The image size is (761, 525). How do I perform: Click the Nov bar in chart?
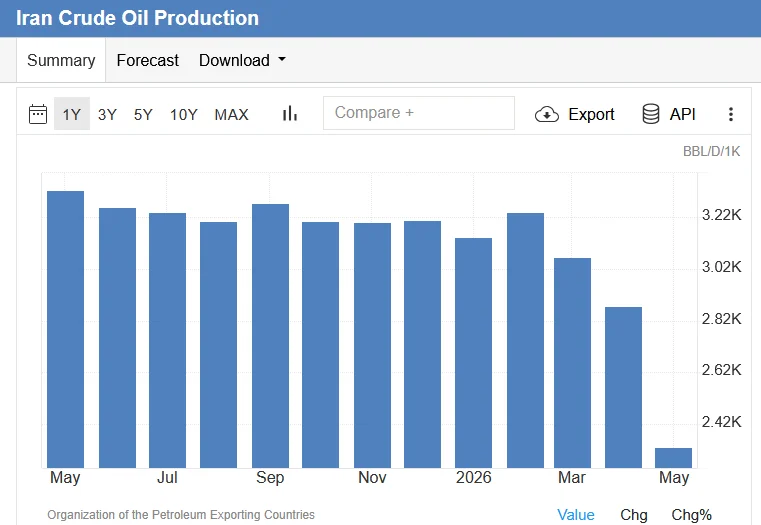tap(372, 345)
